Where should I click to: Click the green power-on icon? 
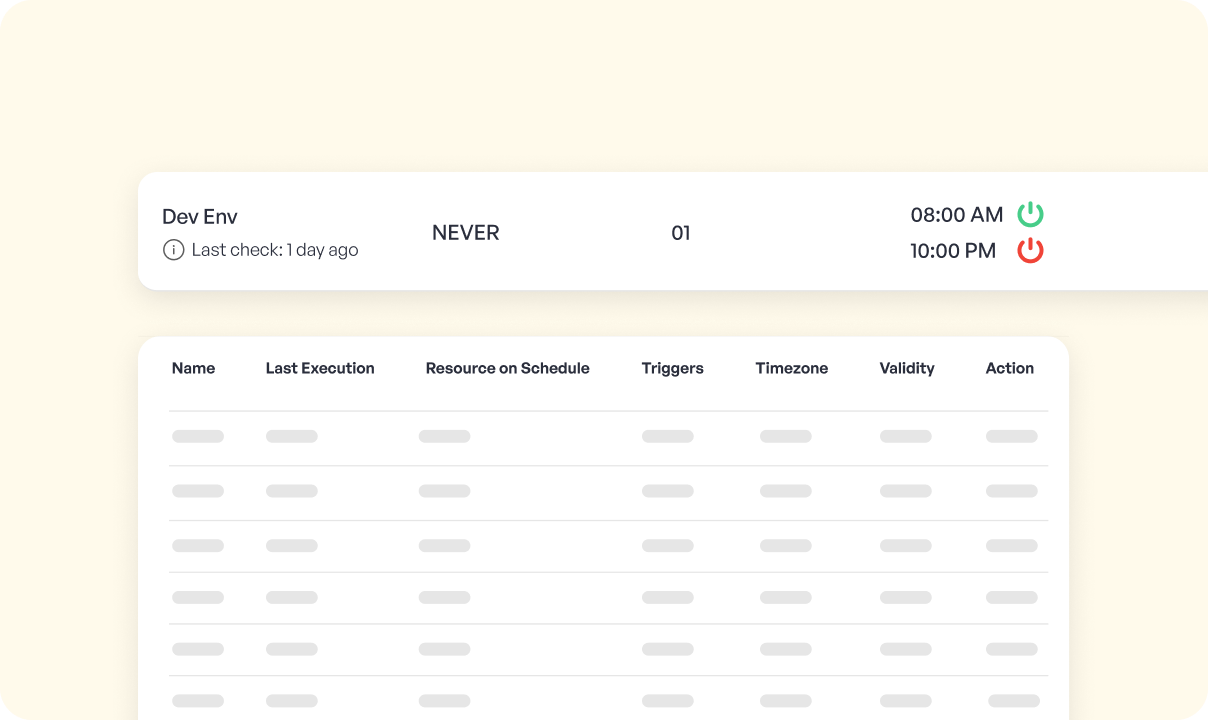click(1030, 214)
